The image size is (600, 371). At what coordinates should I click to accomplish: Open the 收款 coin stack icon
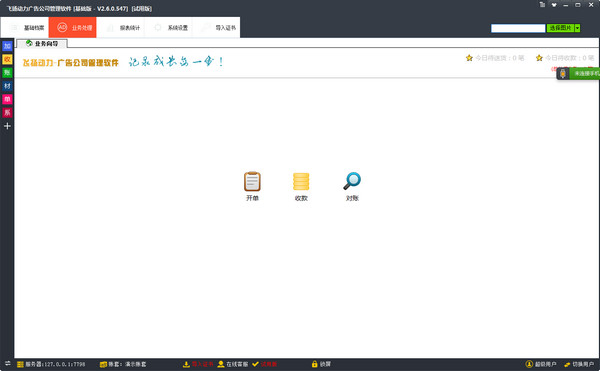click(301, 182)
